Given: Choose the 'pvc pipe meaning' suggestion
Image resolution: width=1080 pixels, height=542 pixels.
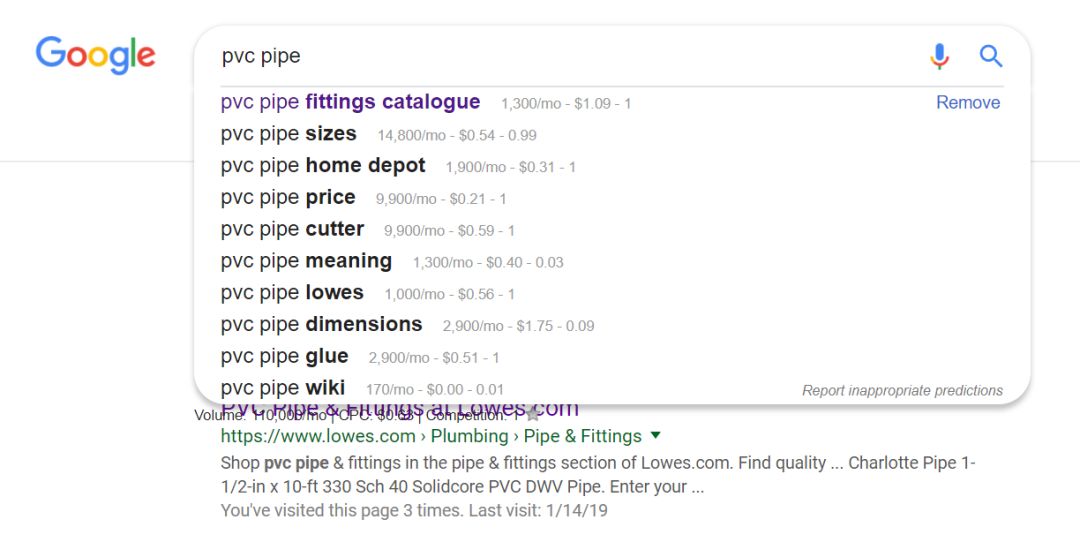Looking at the screenshot, I should coord(306,261).
